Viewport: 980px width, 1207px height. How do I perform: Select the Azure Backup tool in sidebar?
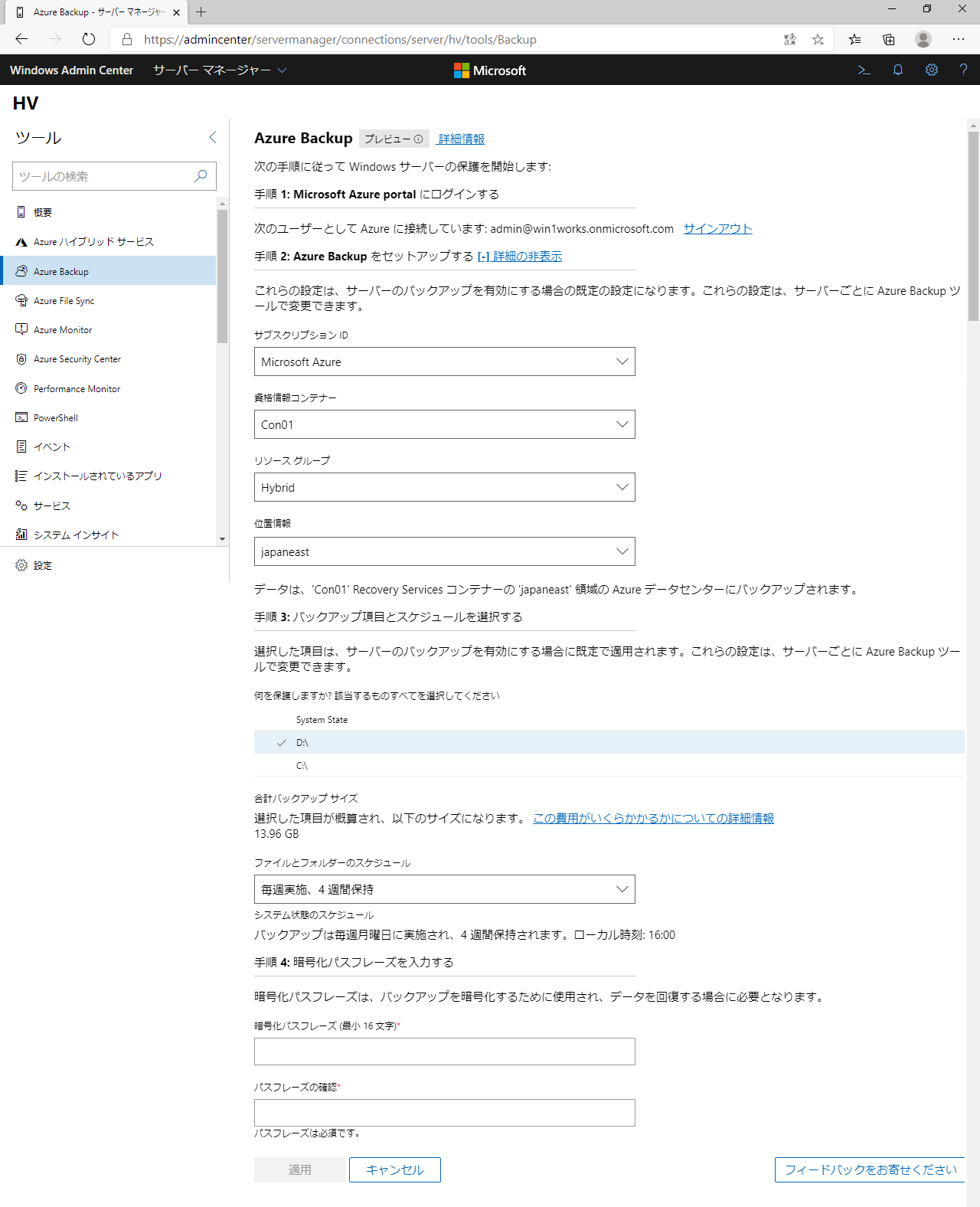click(109, 271)
